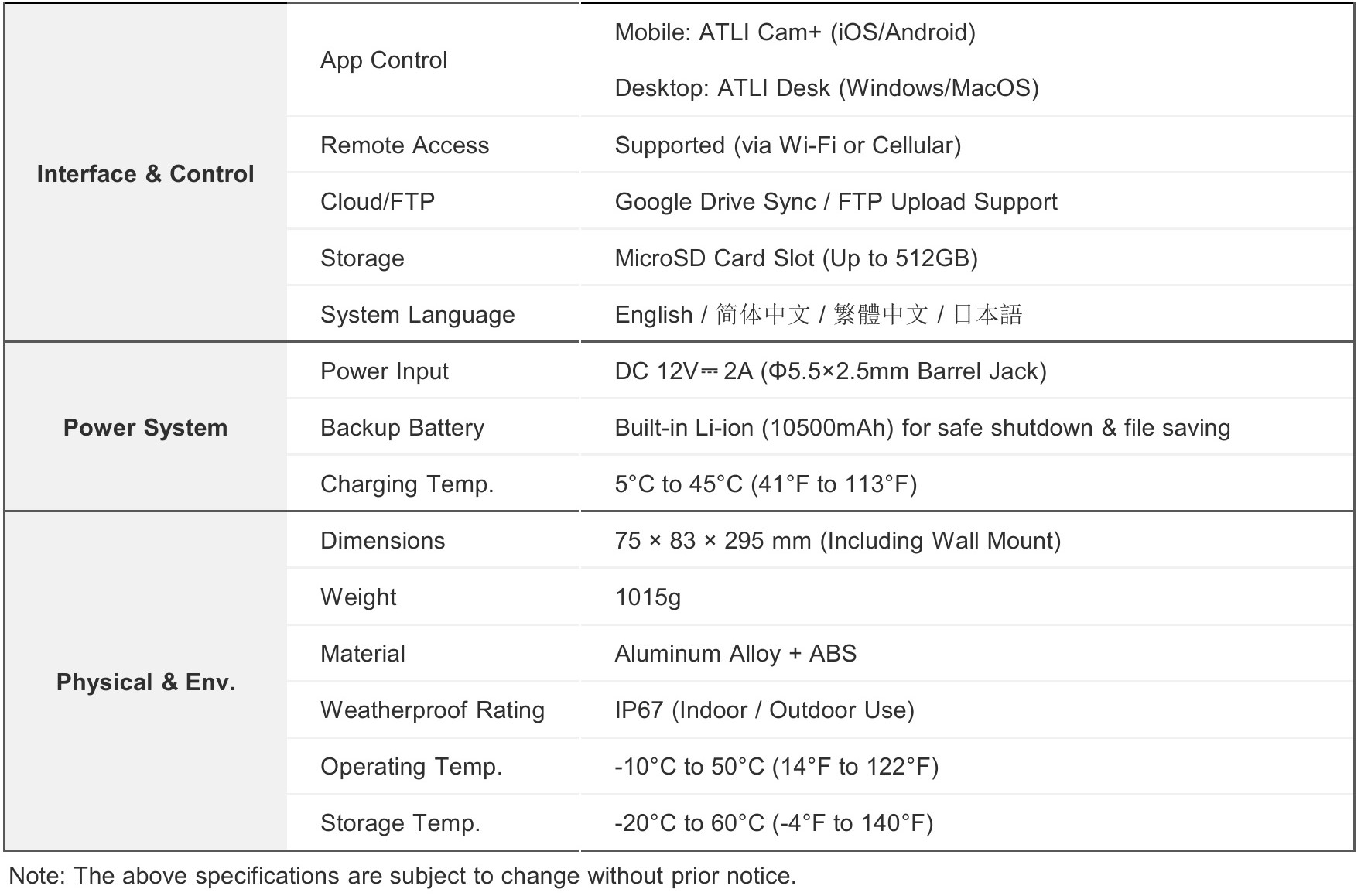The image size is (1361, 896).
Task: Click the Mobile: ATLI Cam+ text
Action: (795, 32)
